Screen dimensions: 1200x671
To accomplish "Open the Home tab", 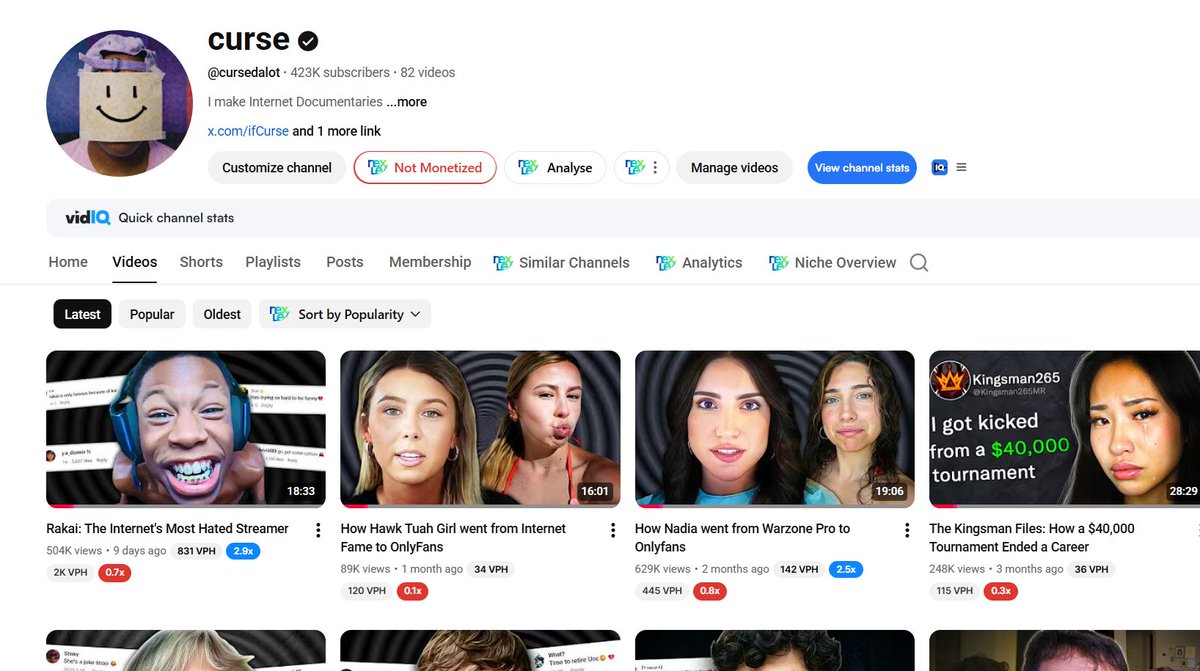I will (x=68, y=262).
